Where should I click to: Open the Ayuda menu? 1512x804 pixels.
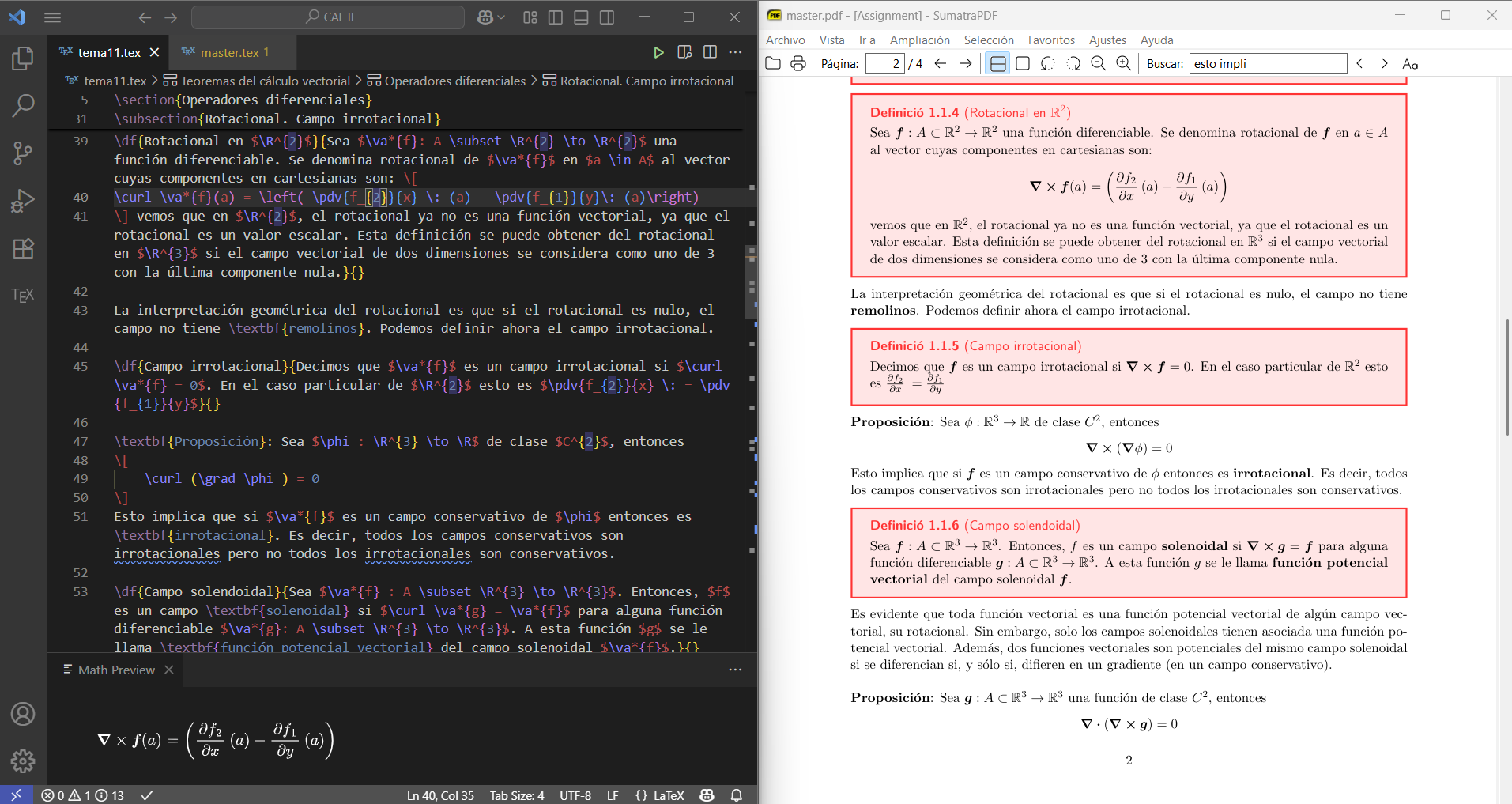coord(1156,40)
